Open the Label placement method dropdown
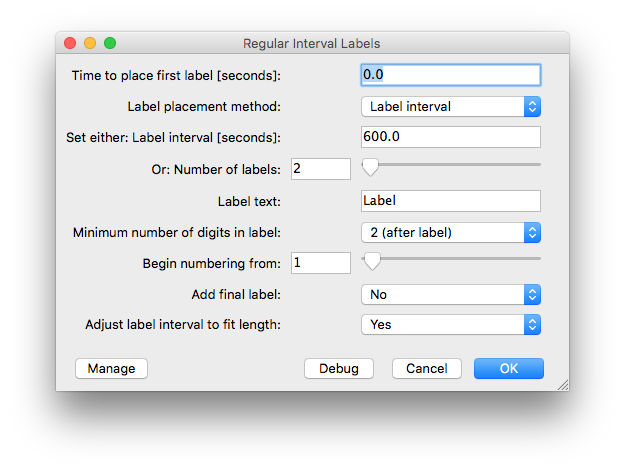 [x=450, y=106]
